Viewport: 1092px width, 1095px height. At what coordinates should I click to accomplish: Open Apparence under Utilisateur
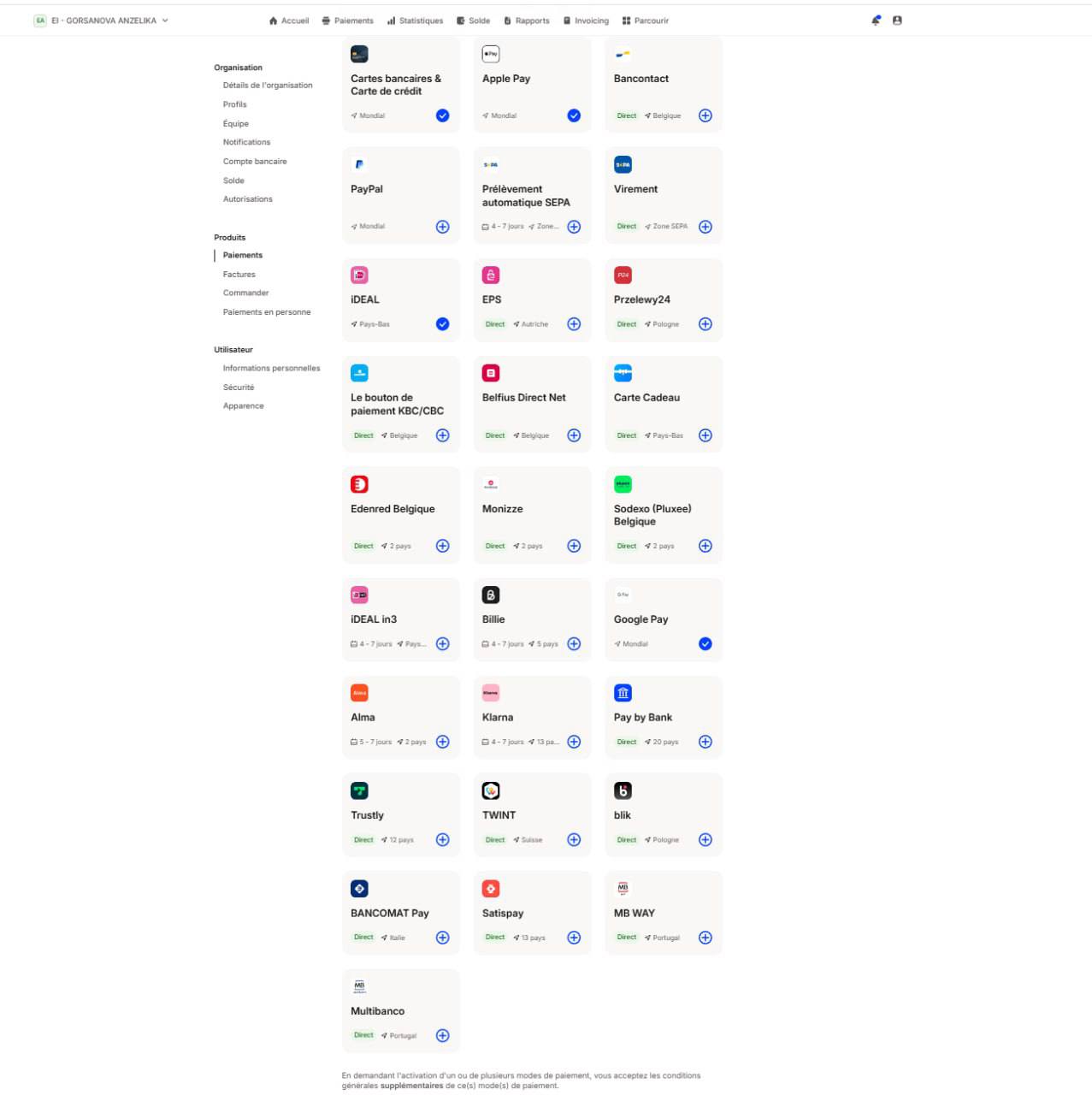click(244, 406)
